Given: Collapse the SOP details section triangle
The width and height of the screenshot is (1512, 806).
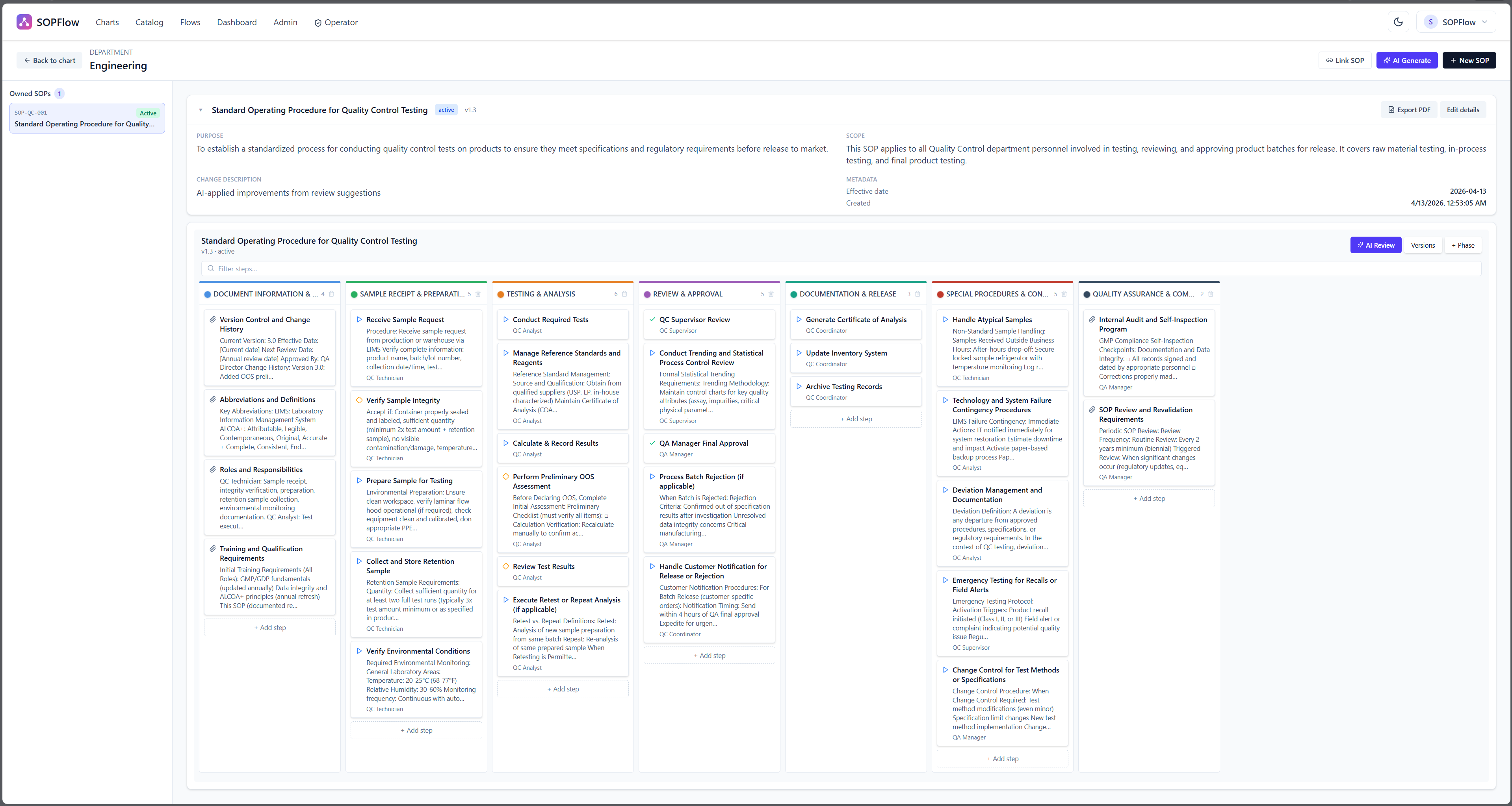Looking at the screenshot, I should pyautogui.click(x=201, y=110).
